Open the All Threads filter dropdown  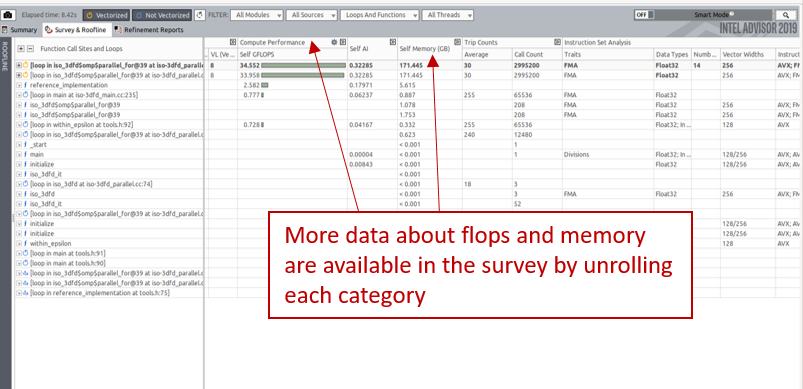point(448,15)
